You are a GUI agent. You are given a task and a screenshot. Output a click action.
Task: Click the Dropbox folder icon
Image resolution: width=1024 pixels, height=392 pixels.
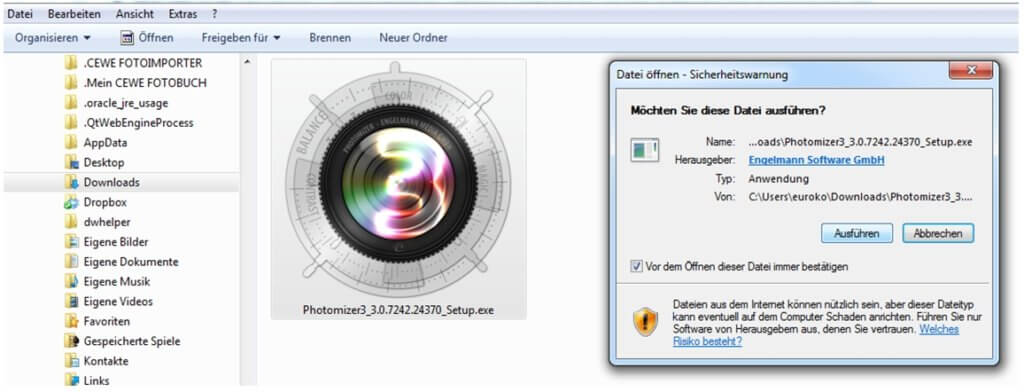point(71,203)
